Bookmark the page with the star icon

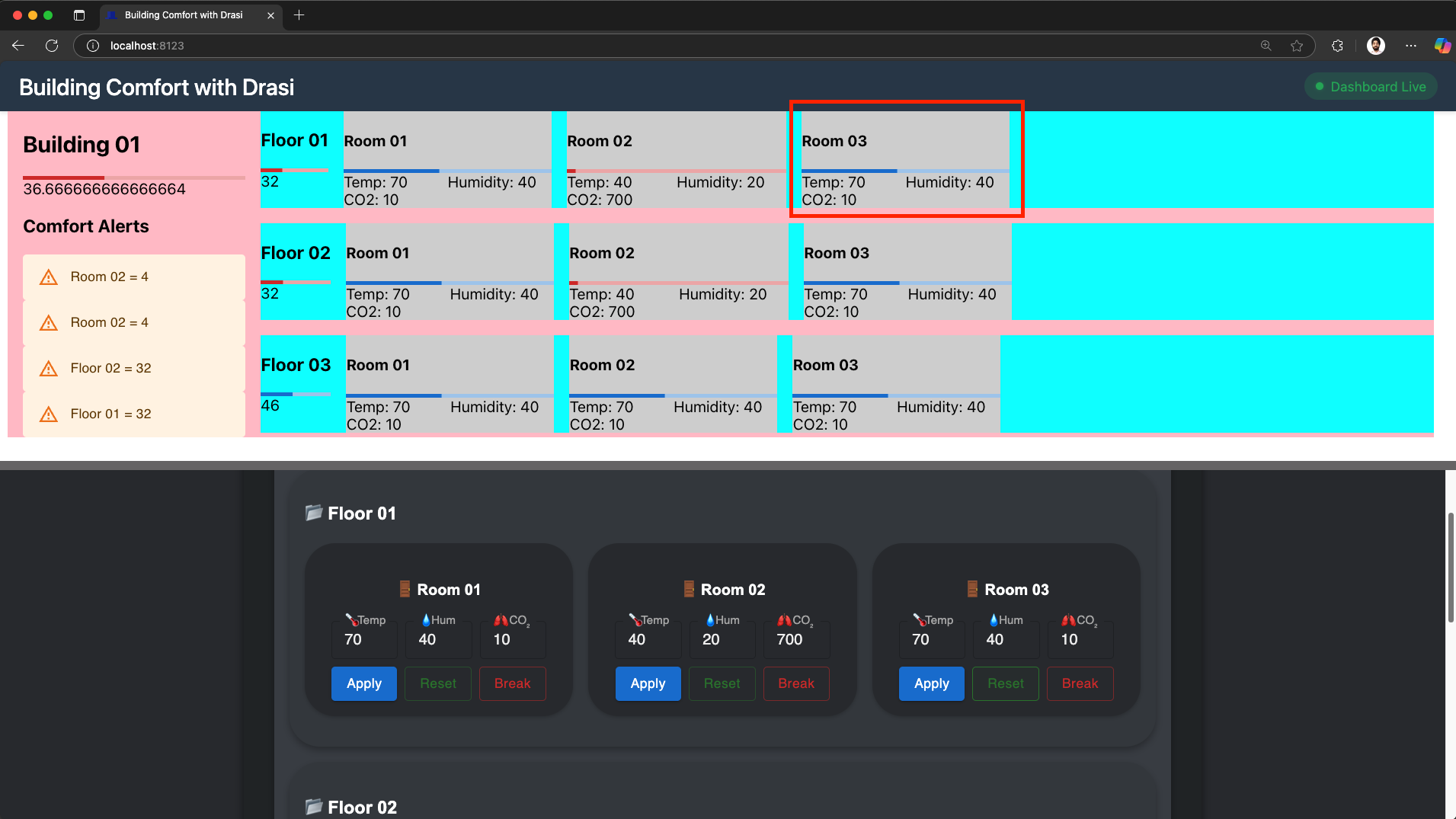pyautogui.click(x=1297, y=46)
